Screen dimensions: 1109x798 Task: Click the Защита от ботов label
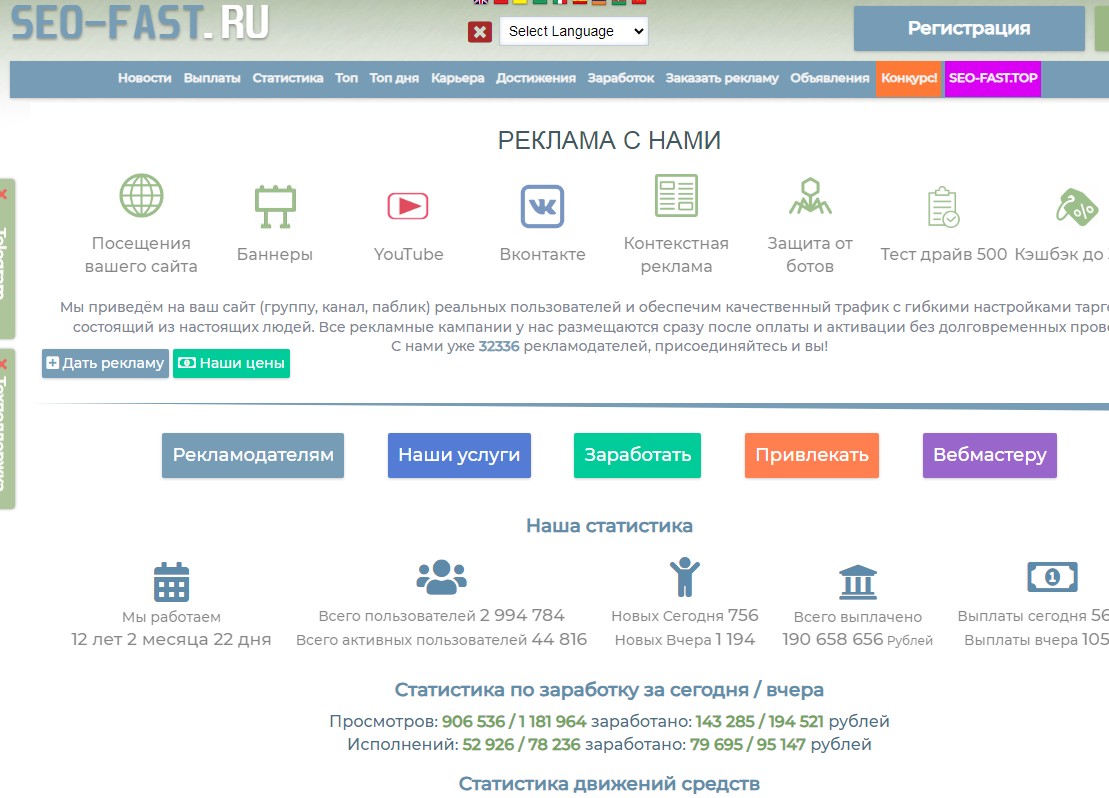(810, 255)
